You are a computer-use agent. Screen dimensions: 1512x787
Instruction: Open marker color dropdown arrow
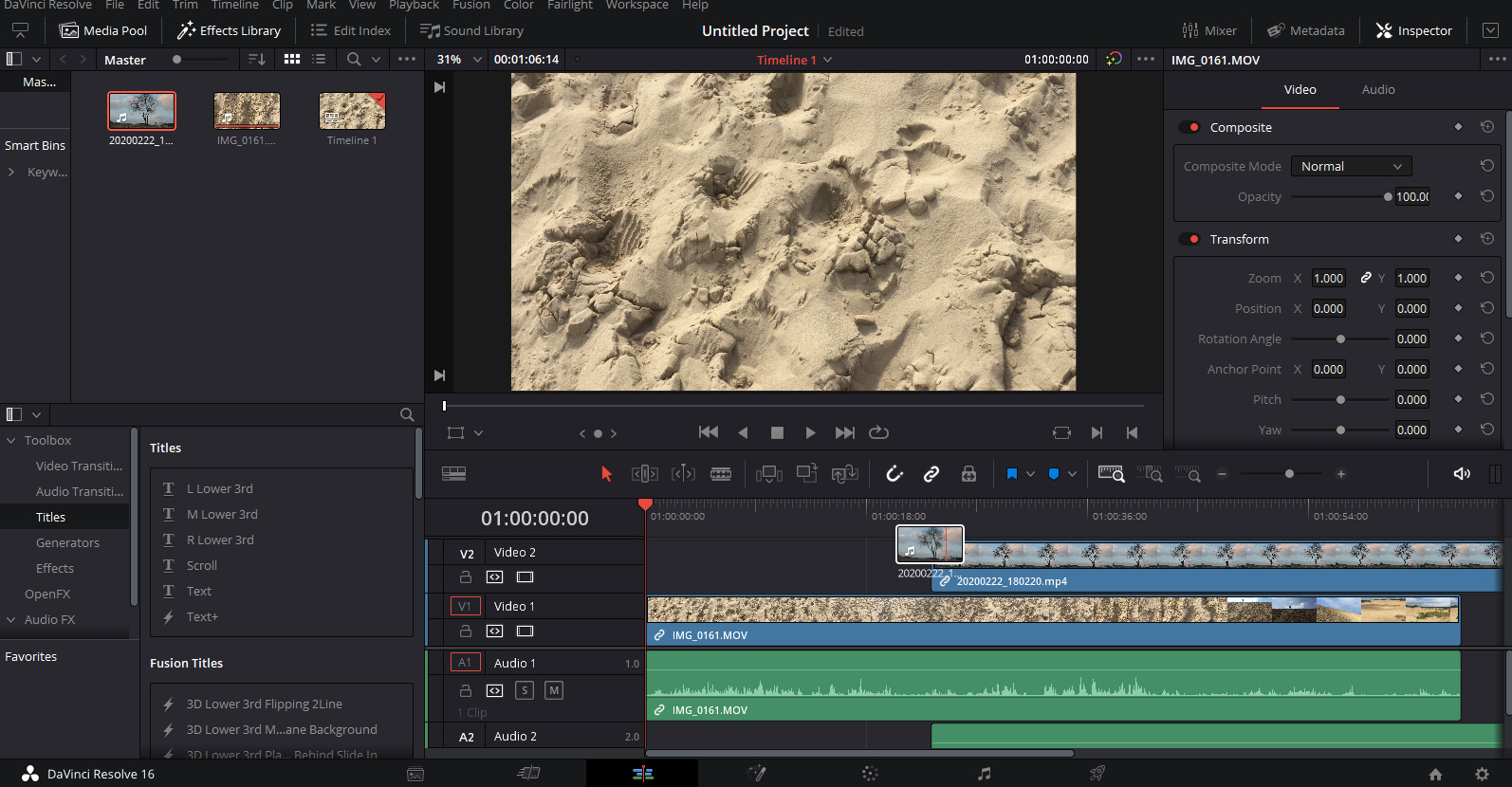click(1072, 474)
